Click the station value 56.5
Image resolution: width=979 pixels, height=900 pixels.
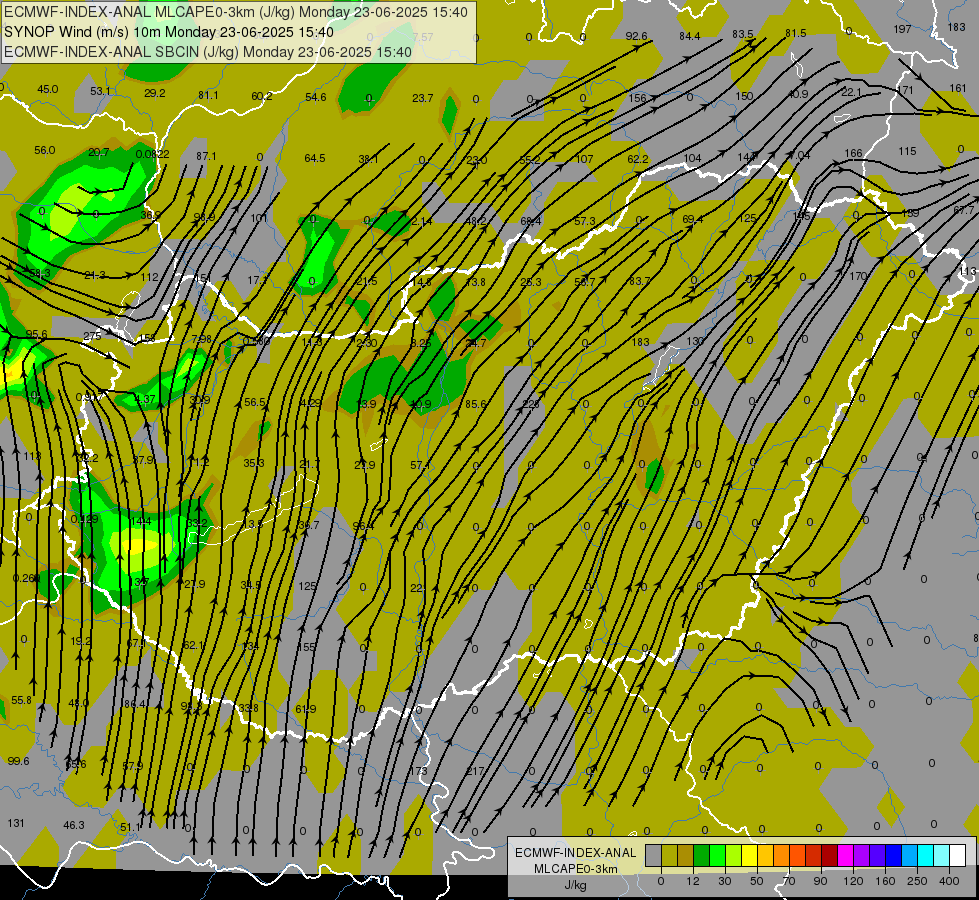[255, 402]
